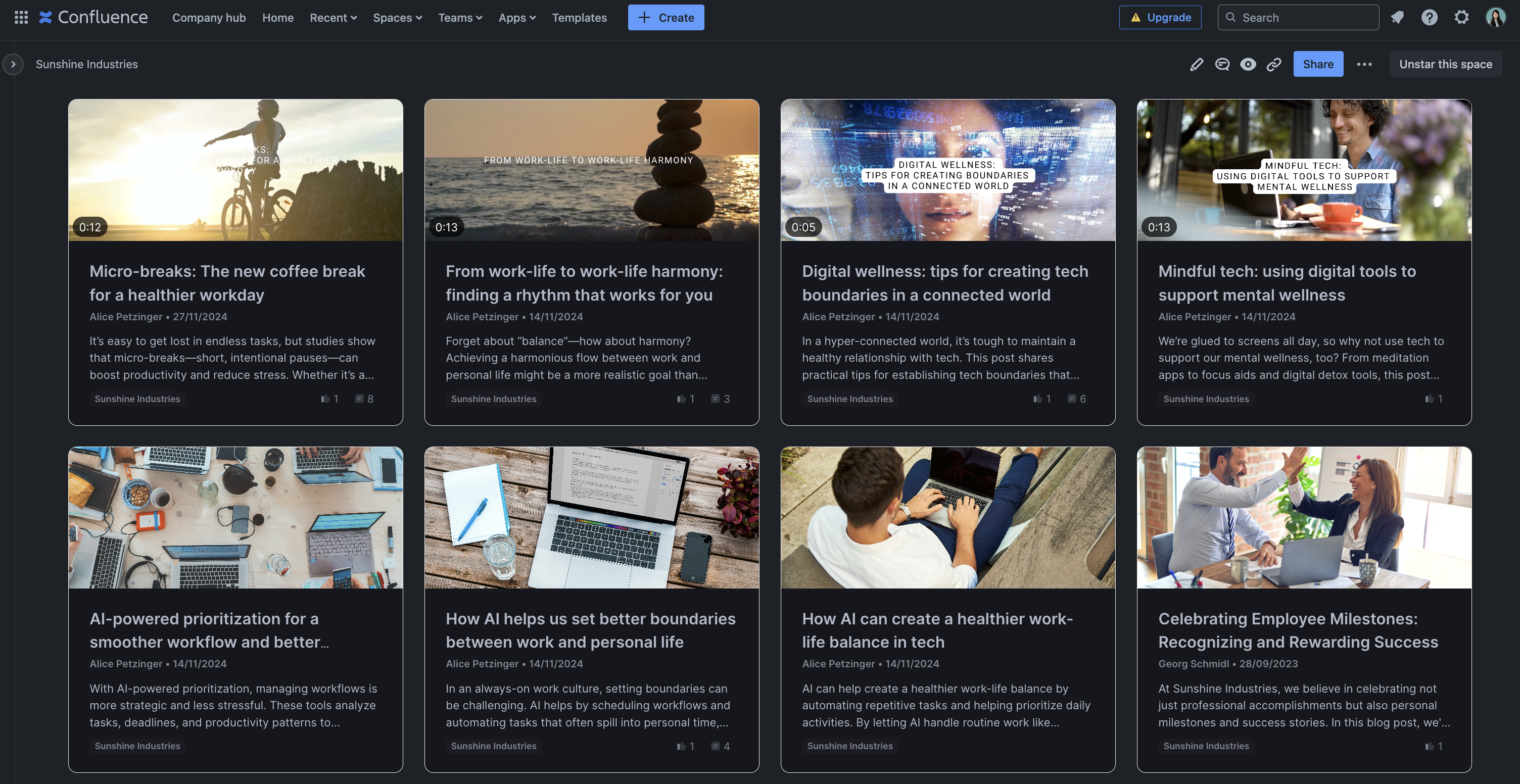Image resolution: width=1520 pixels, height=784 pixels.
Task: Open the user profile avatar
Action: [x=1495, y=17]
